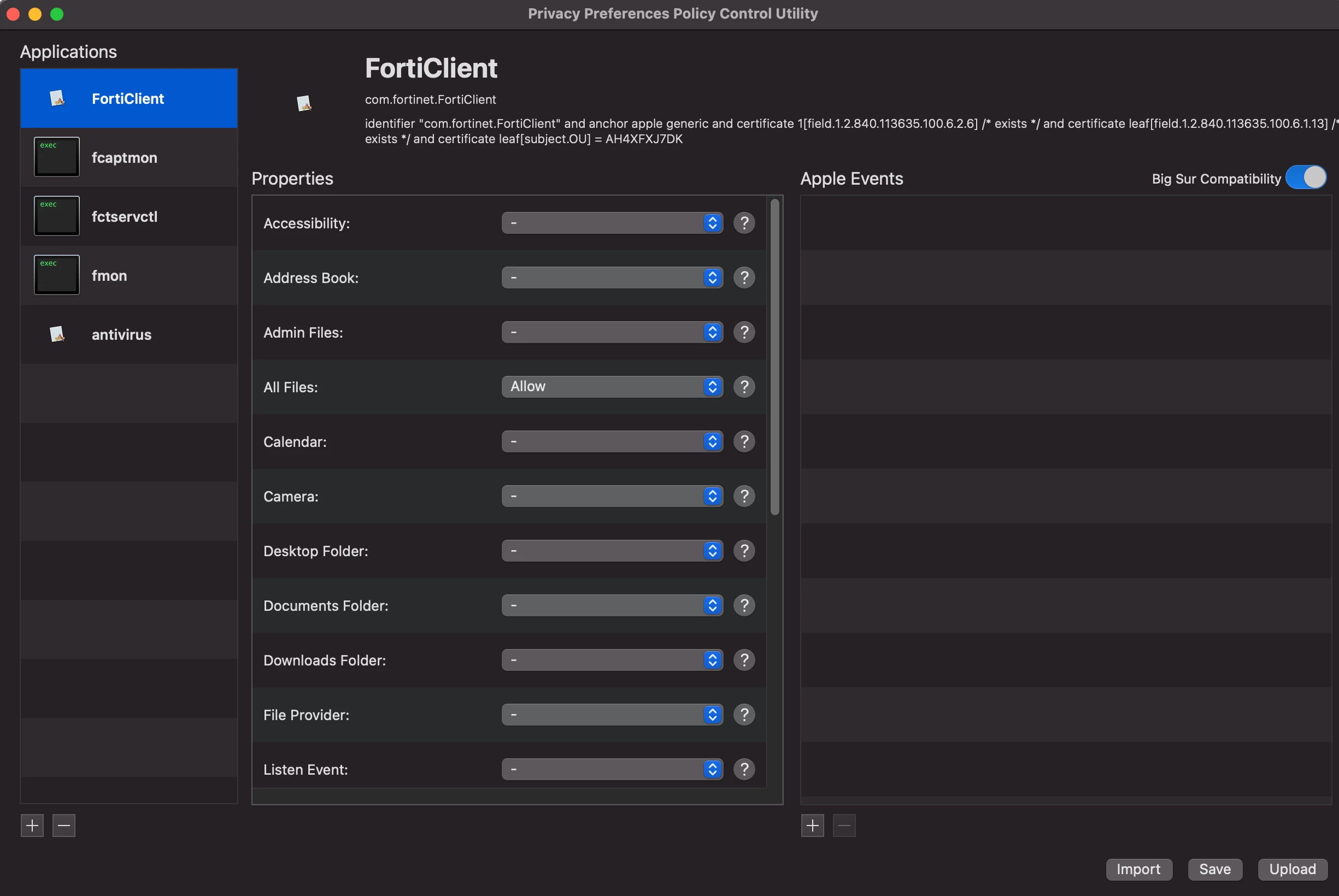Toggle the Big Sur Compatibility switch
1339x896 pixels.
(1306, 178)
